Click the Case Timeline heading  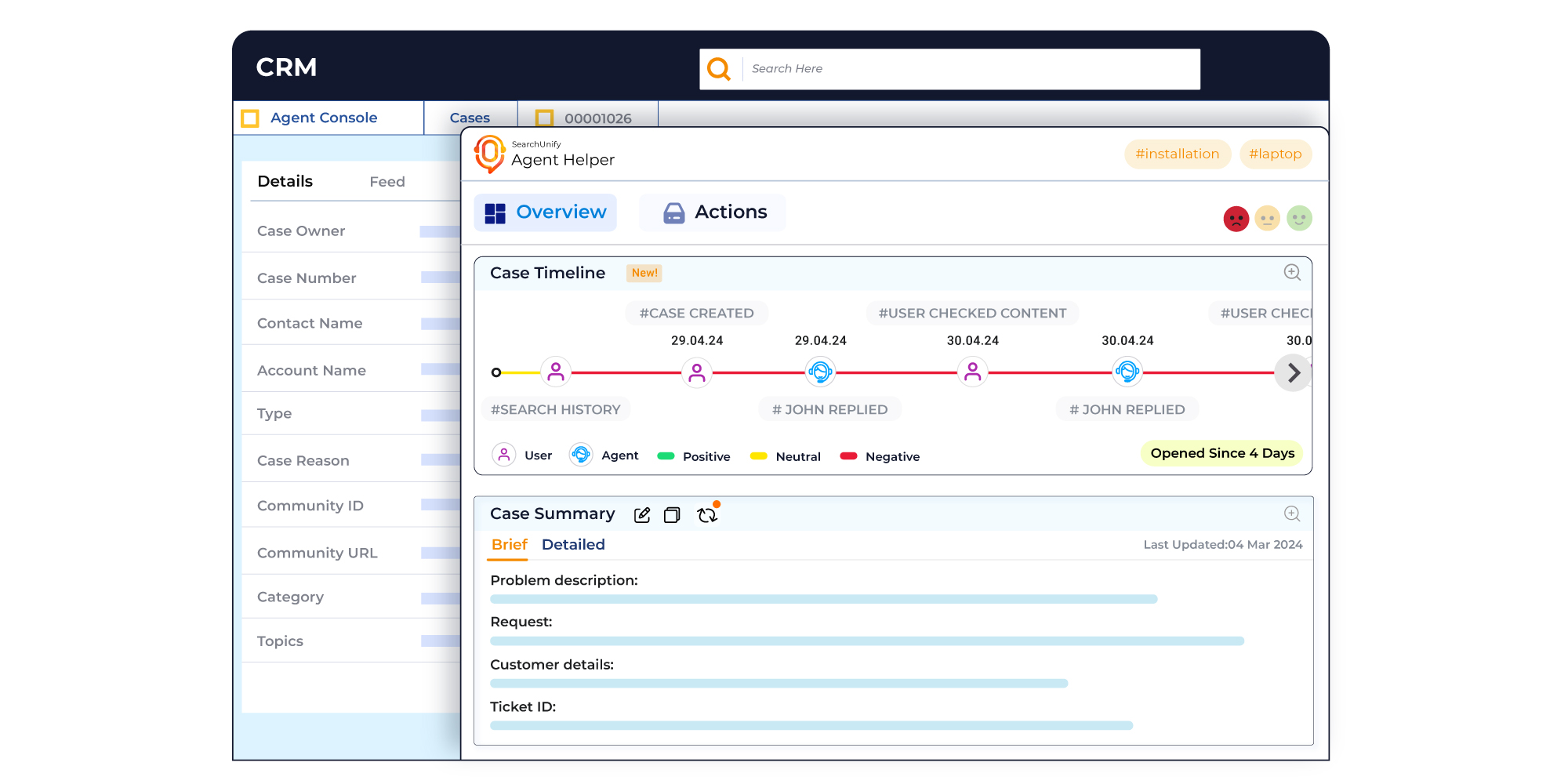coord(547,273)
